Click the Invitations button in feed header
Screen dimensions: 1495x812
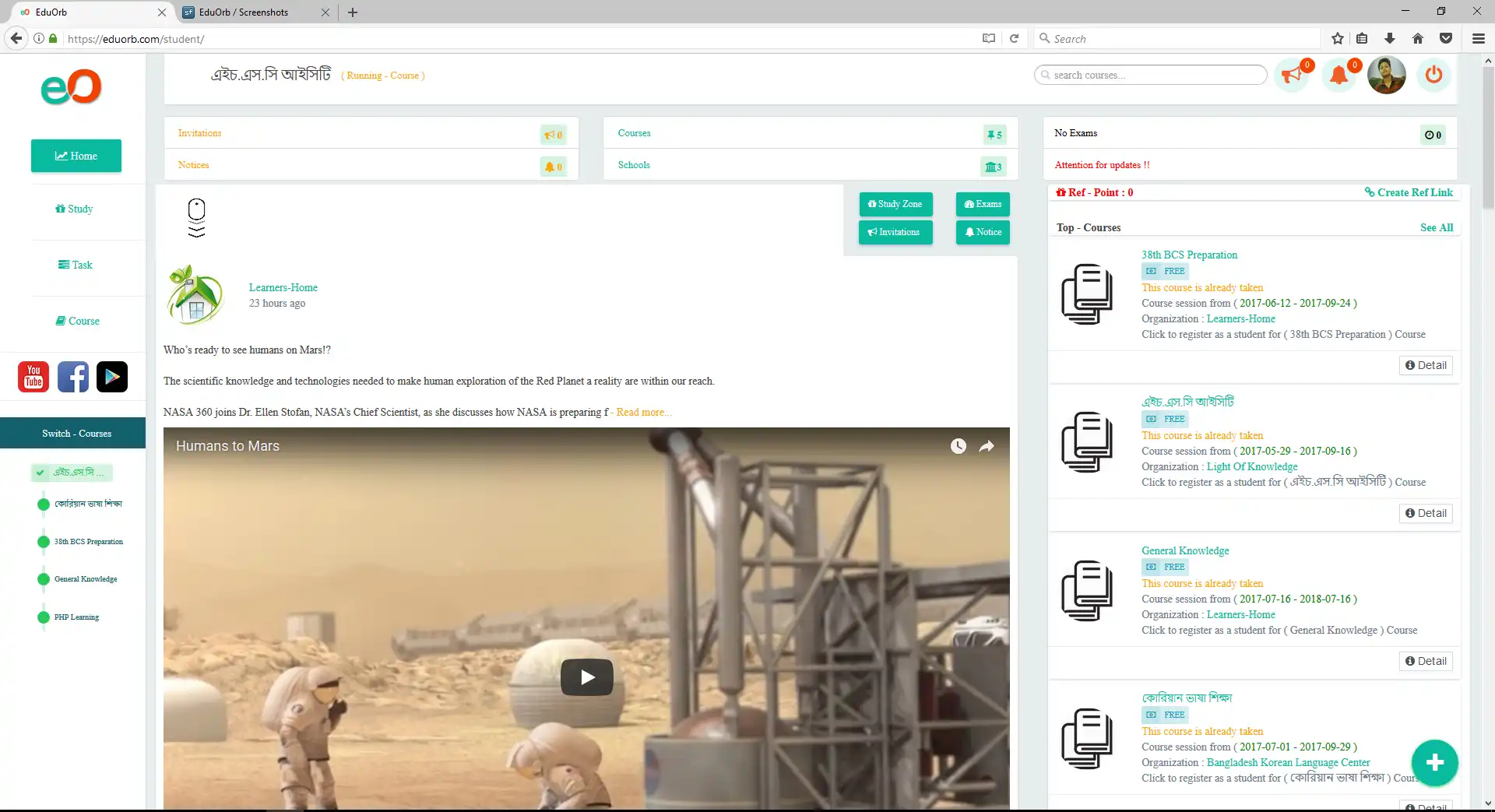[895, 232]
